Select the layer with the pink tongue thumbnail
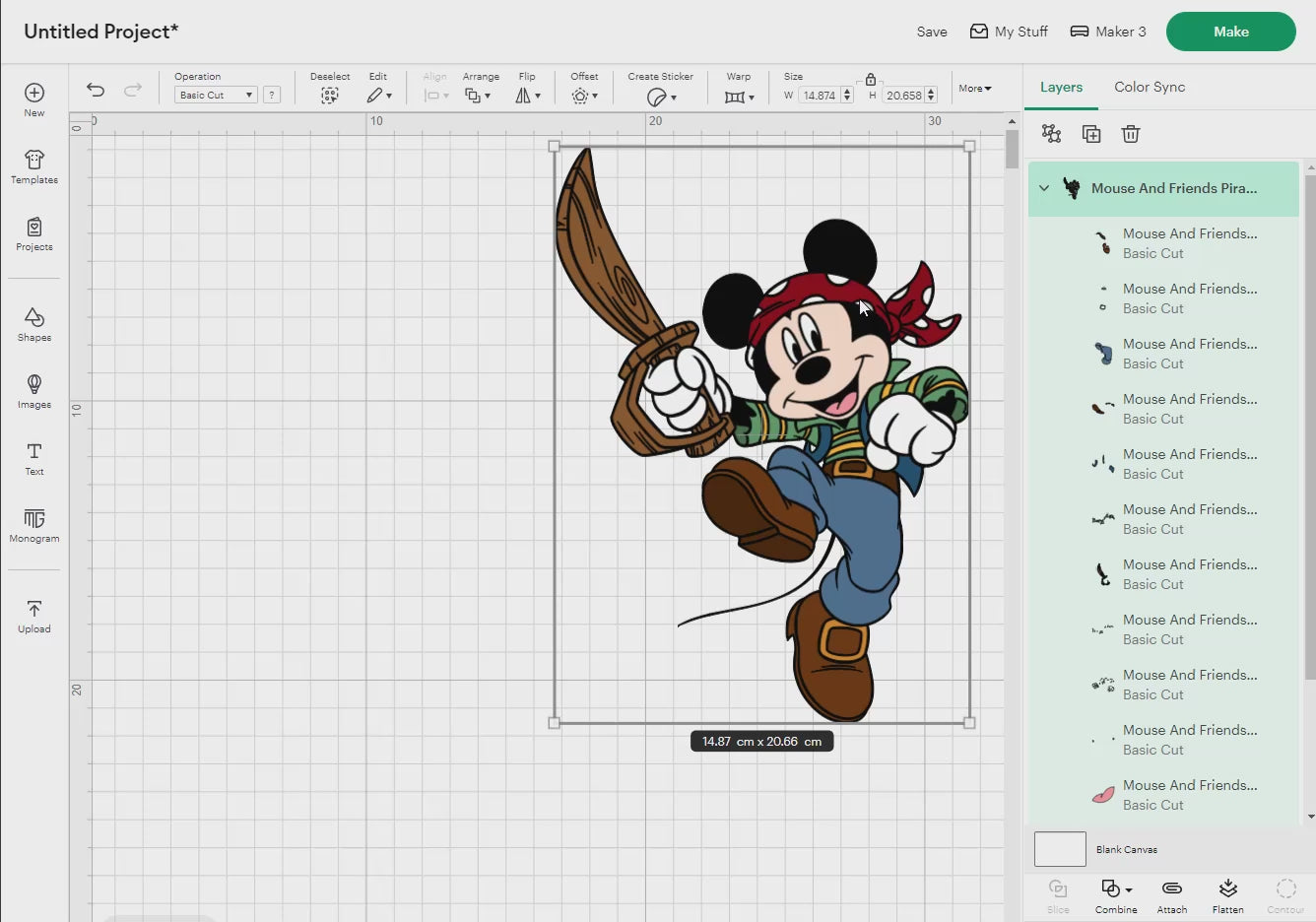1316x922 pixels. [x=1164, y=795]
